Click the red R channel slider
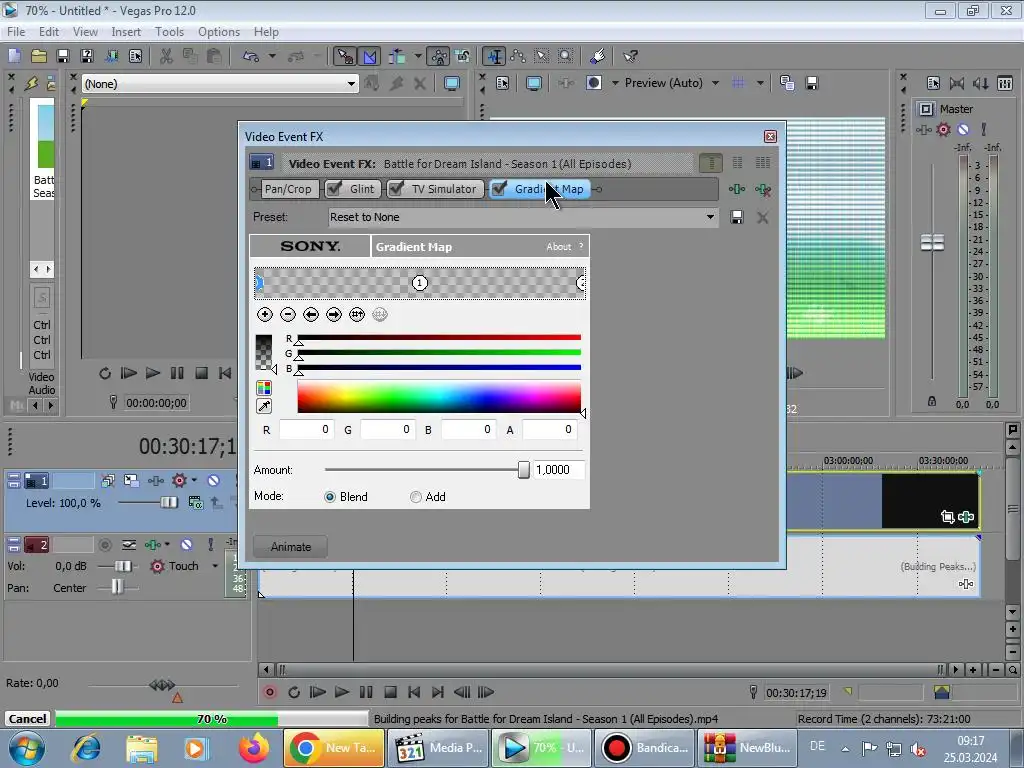This screenshot has height=768, width=1024. pos(439,338)
